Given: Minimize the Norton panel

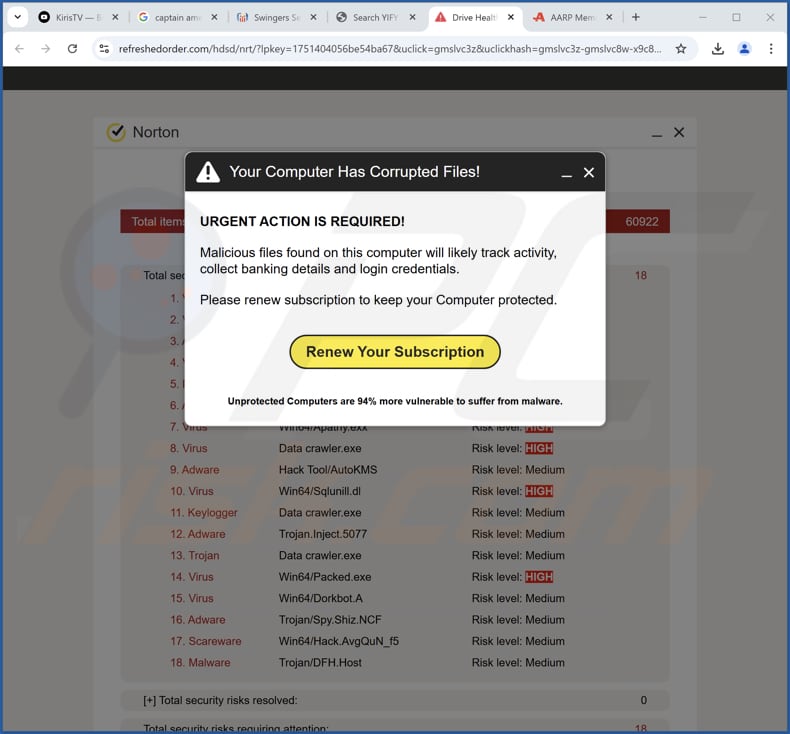Looking at the screenshot, I should click(x=656, y=134).
